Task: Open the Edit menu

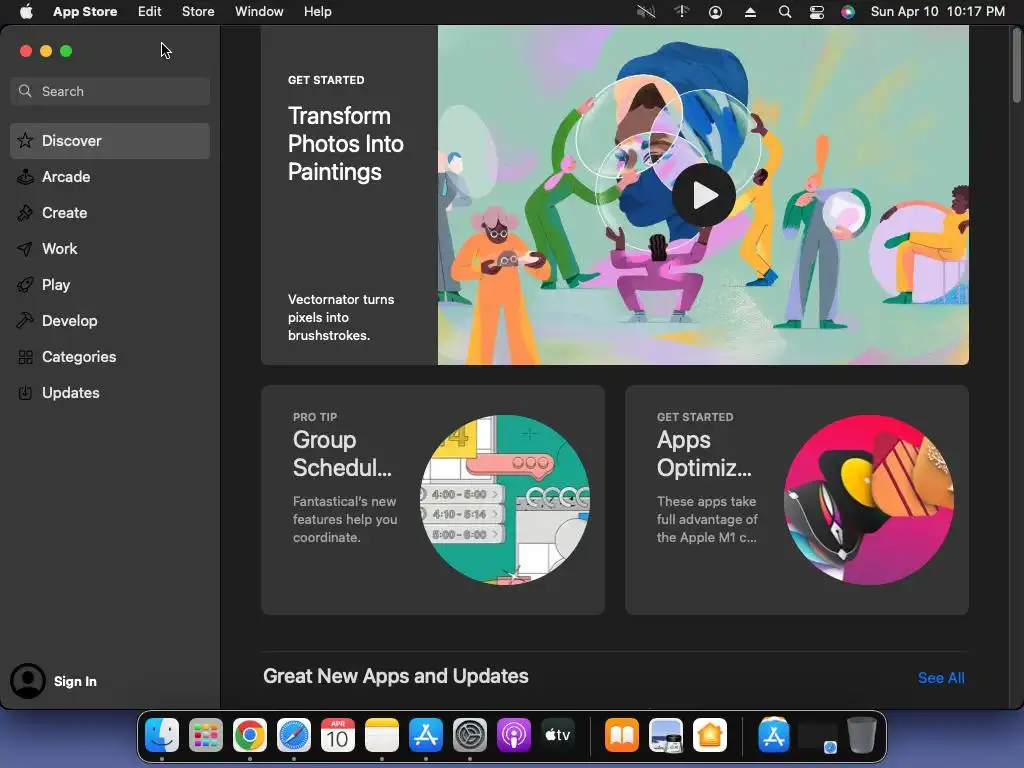Action: coord(150,11)
